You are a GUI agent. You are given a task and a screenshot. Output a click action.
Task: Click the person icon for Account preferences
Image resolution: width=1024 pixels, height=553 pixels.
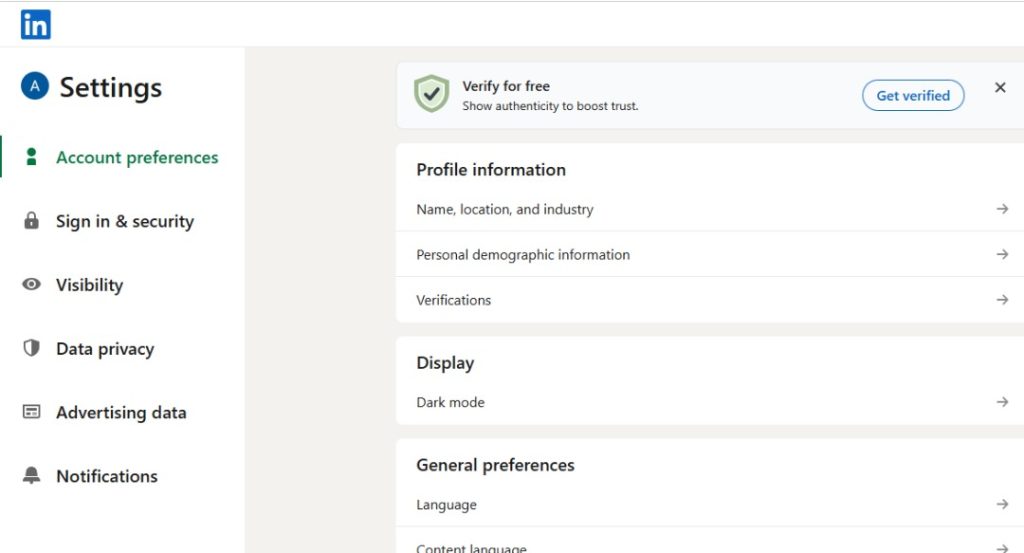[x=32, y=157]
